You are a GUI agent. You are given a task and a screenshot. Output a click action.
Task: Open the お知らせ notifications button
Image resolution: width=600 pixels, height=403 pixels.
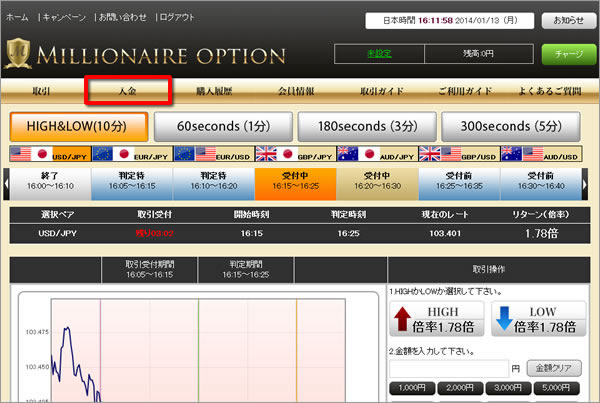tap(568, 21)
